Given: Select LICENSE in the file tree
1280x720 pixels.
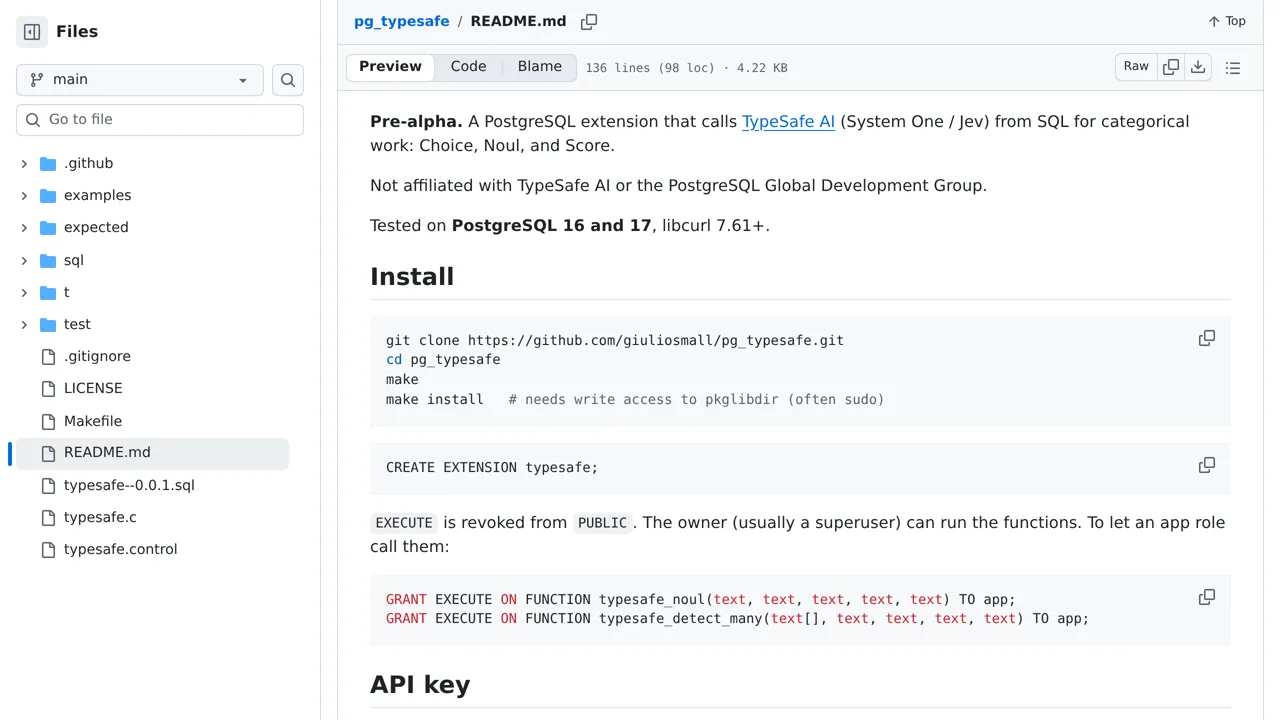Looking at the screenshot, I should pyautogui.click(x=93, y=388).
